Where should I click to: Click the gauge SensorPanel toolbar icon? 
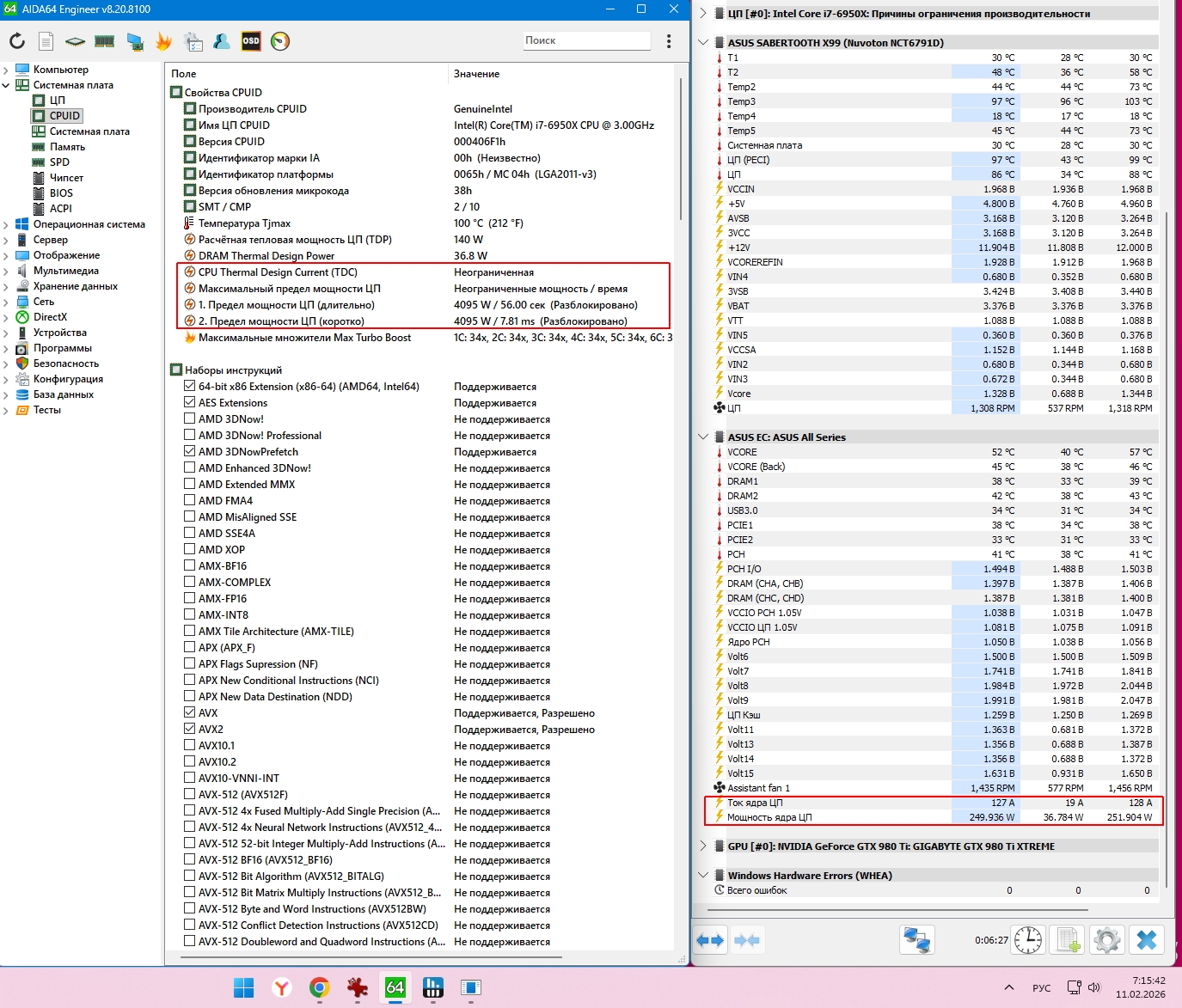tap(280, 41)
